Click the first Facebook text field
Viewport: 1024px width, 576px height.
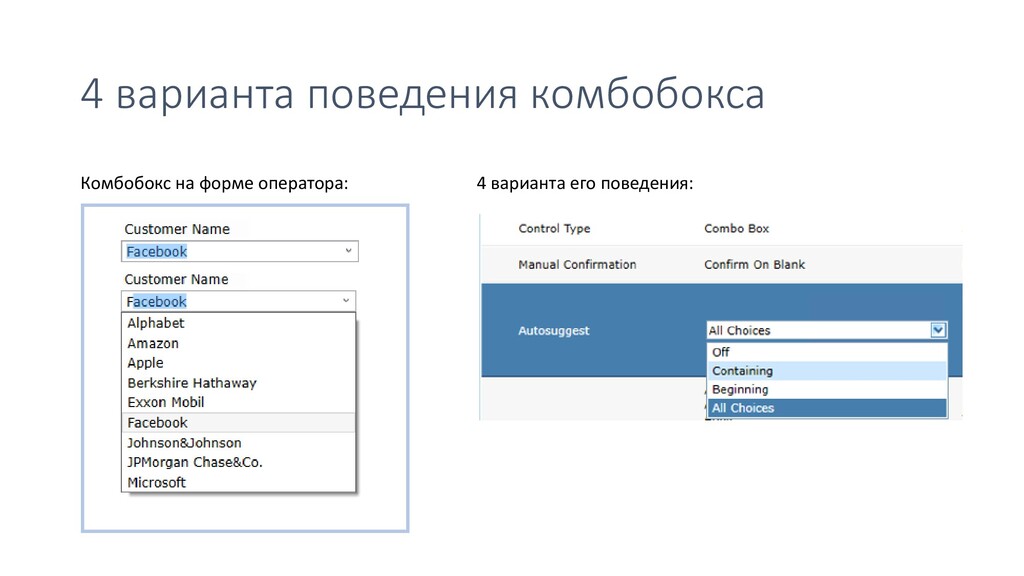tap(240, 251)
